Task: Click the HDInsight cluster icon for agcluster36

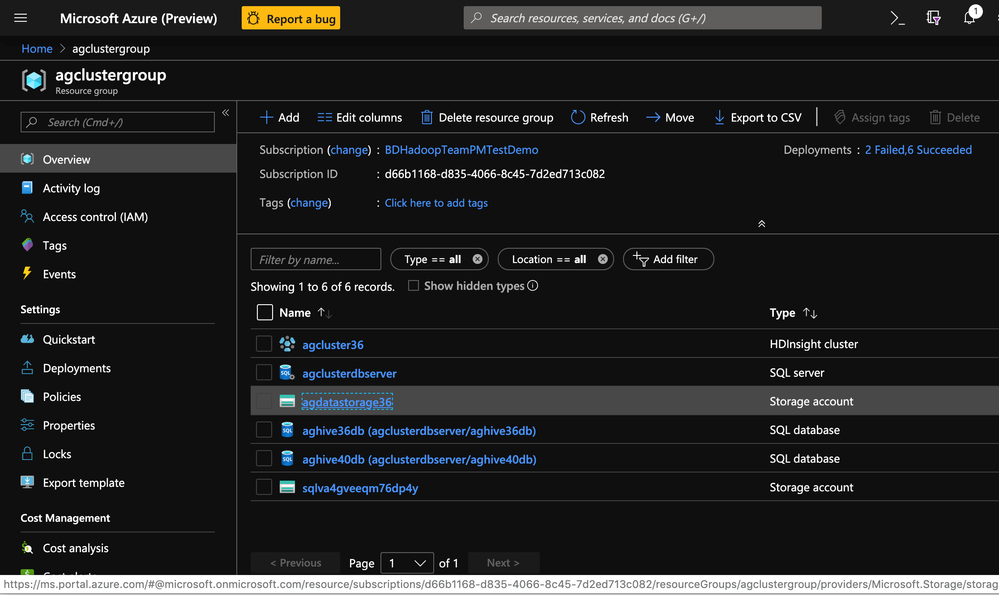Action: tap(287, 344)
